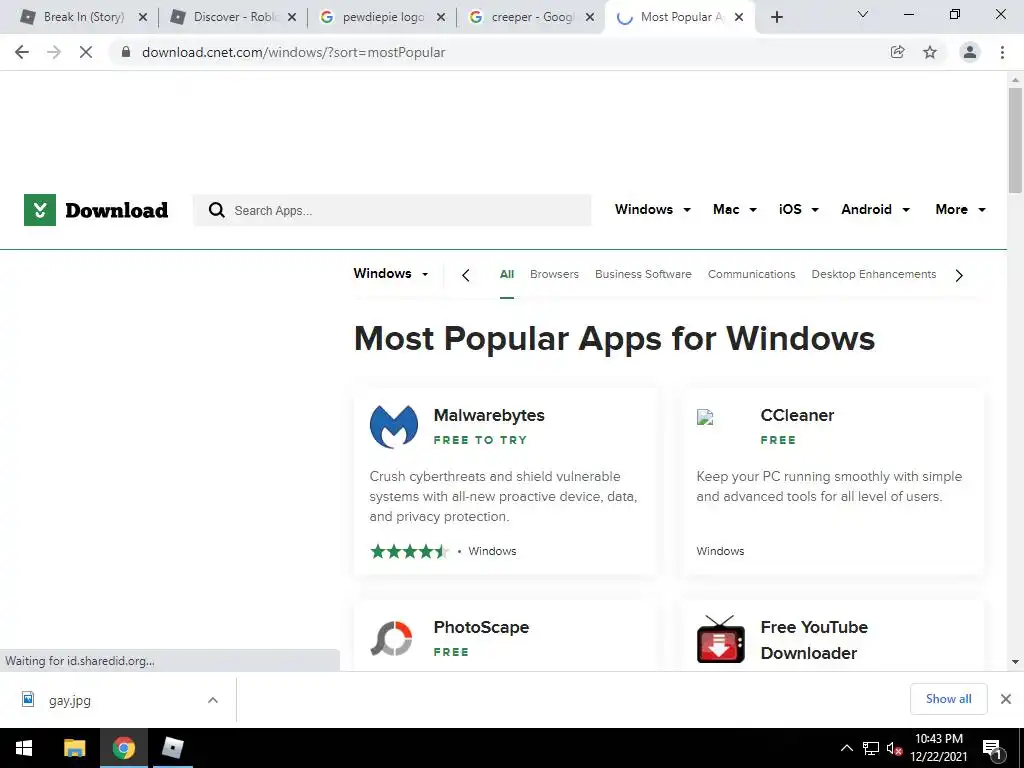The image size is (1024, 768).
Task: Click the page vertical scrollbar thumb
Action: click(1015, 140)
